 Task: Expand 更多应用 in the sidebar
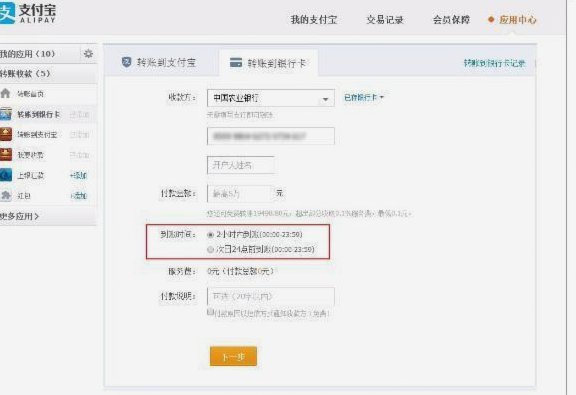[x=19, y=216]
